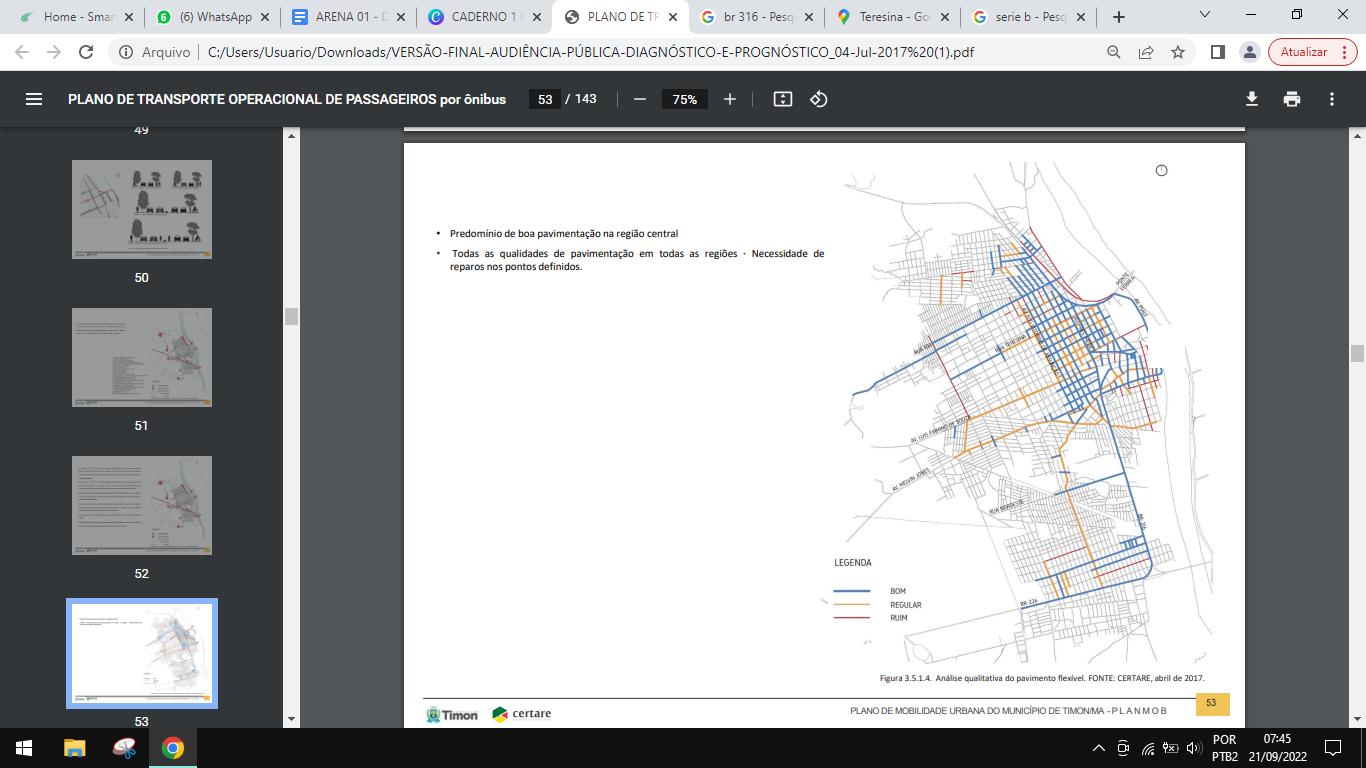Screen dimensions: 1366x768
Task: Open a new browser tab
Action: [x=1119, y=17]
